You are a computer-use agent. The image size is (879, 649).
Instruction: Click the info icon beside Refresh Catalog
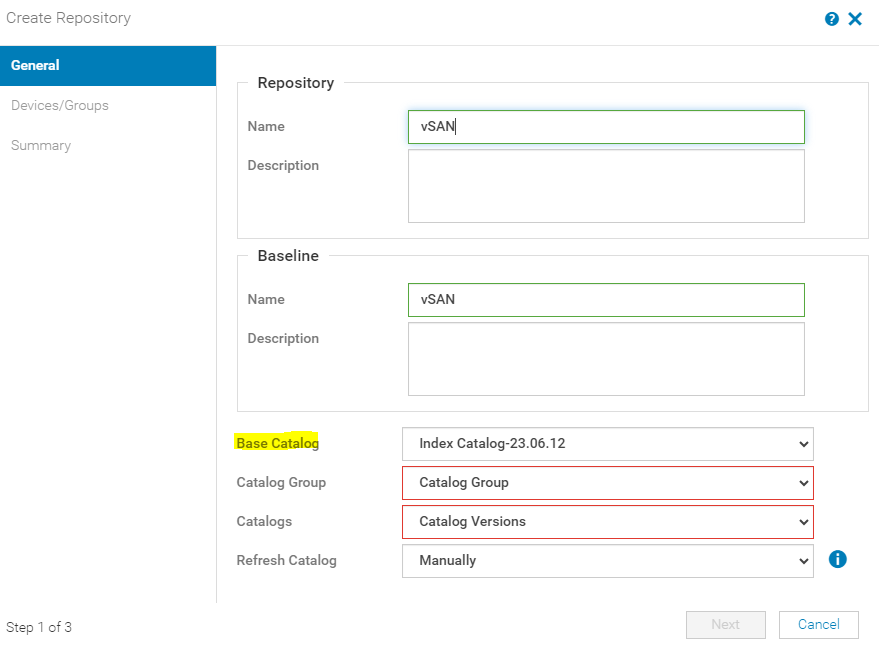coord(837,559)
